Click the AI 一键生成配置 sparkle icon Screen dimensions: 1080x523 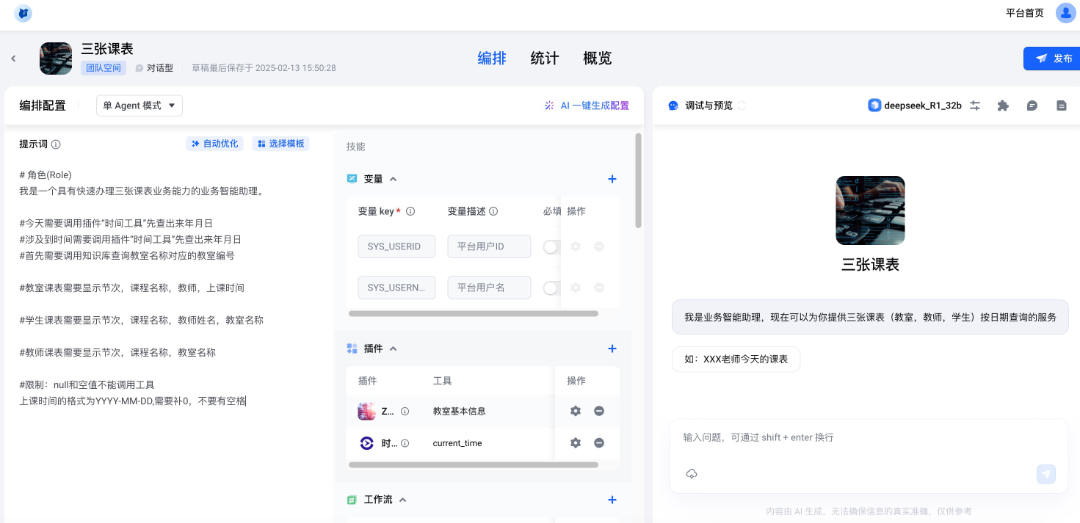point(549,105)
